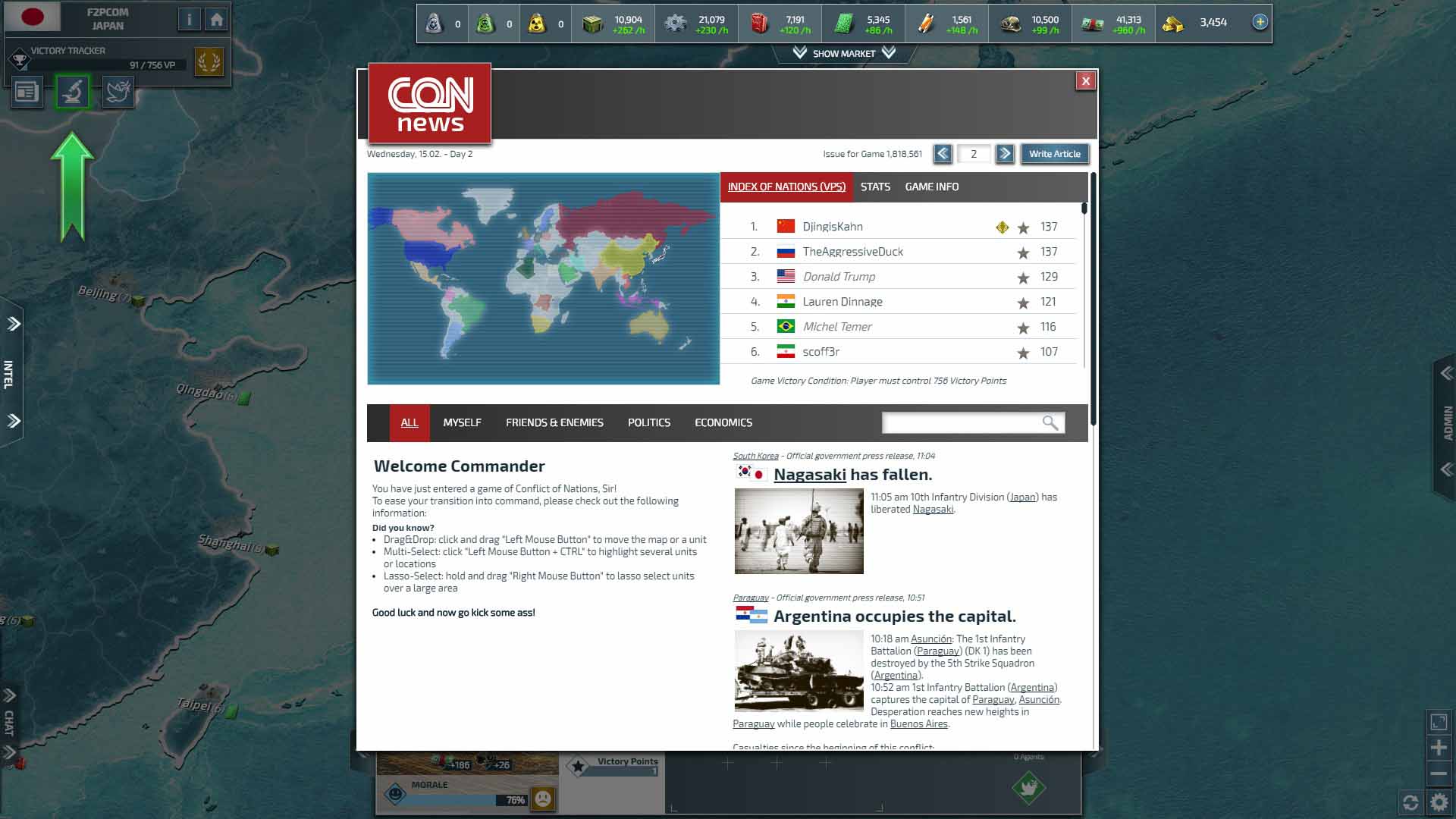Expand the Show Market panel

[x=844, y=53]
